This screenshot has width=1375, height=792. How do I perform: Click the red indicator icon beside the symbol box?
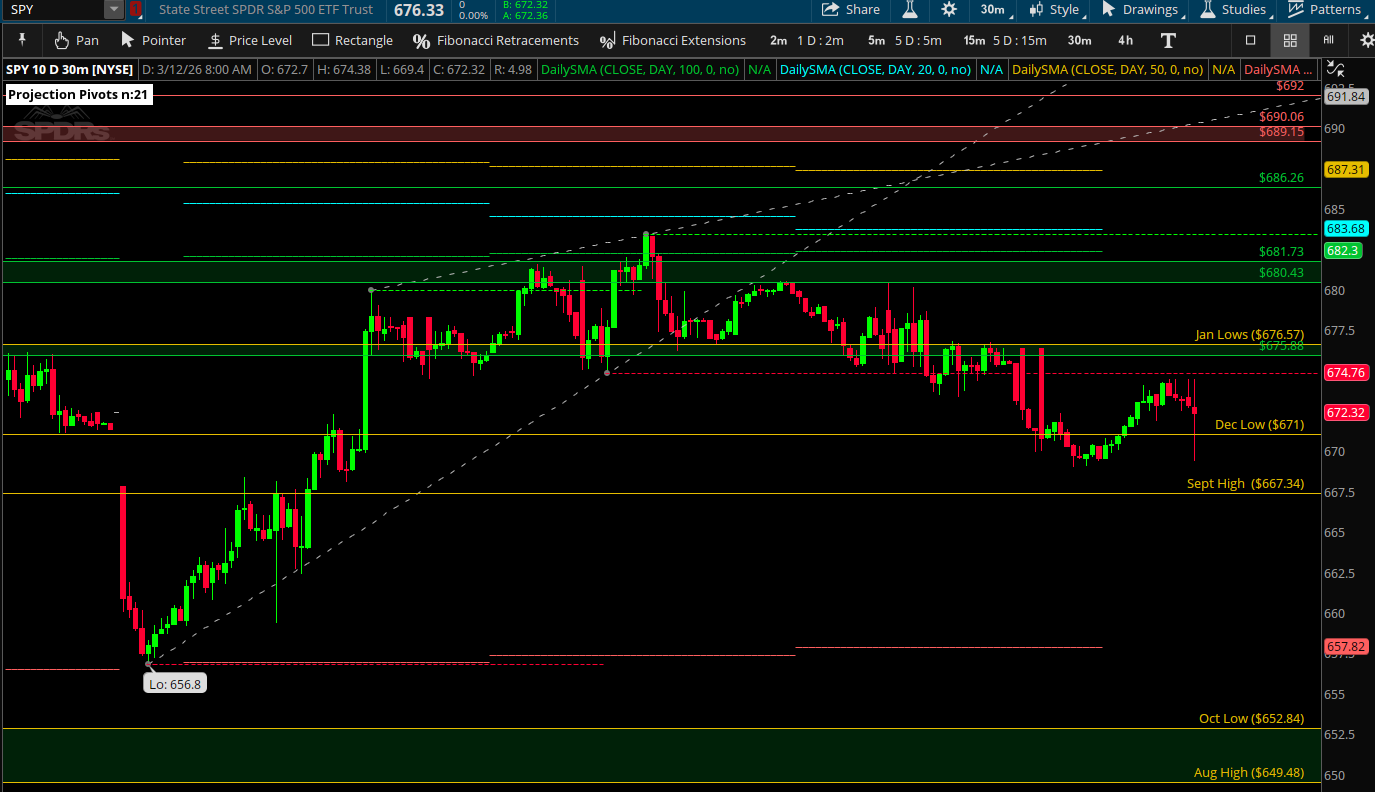coord(136,10)
